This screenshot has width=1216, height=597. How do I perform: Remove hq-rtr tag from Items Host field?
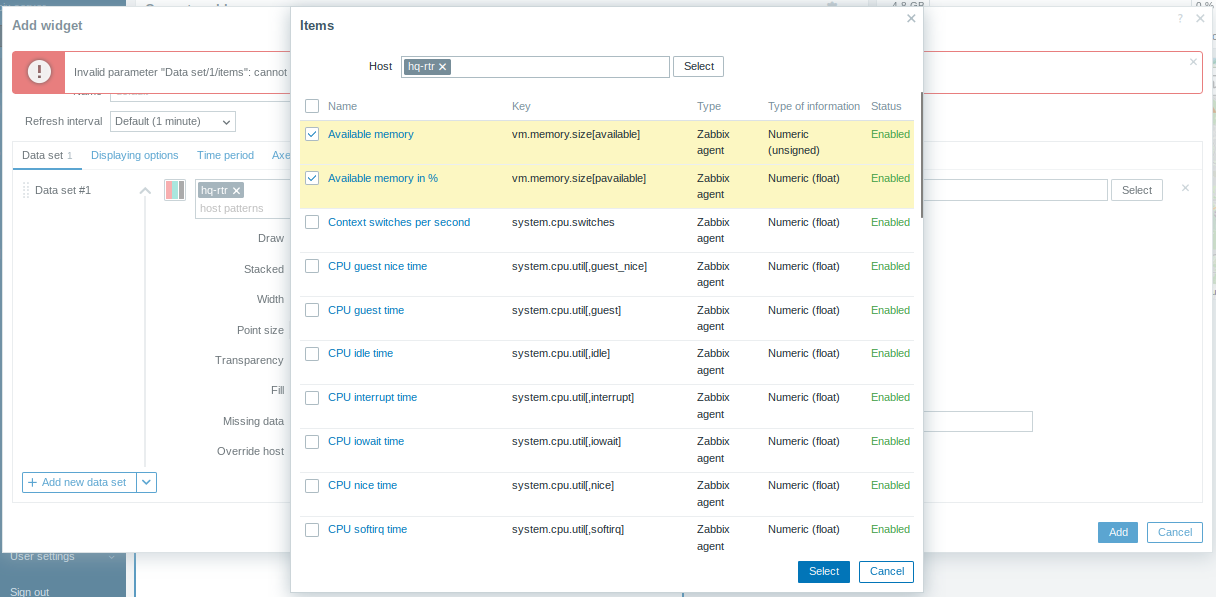pyautogui.click(x=443, y=67)
